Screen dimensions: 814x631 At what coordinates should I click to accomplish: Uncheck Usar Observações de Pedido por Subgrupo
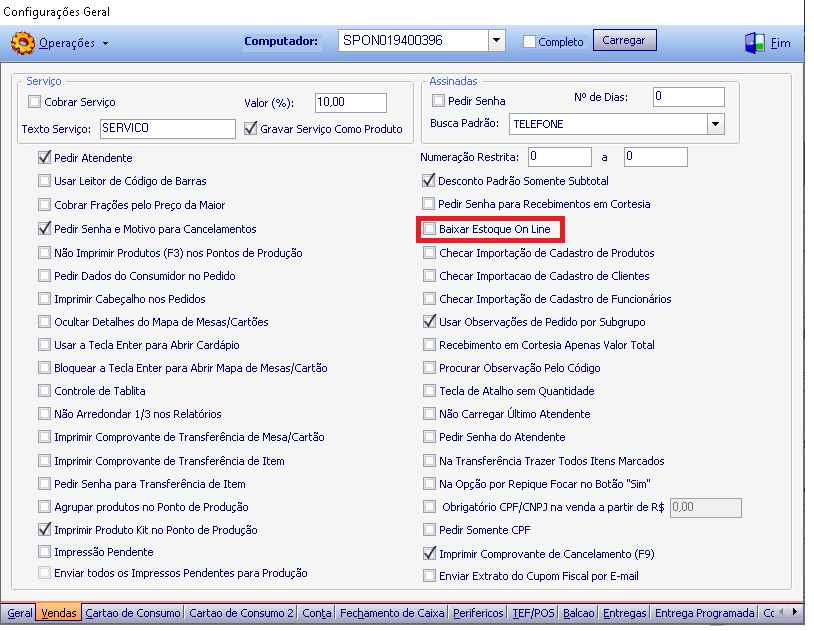click(429, 321)
